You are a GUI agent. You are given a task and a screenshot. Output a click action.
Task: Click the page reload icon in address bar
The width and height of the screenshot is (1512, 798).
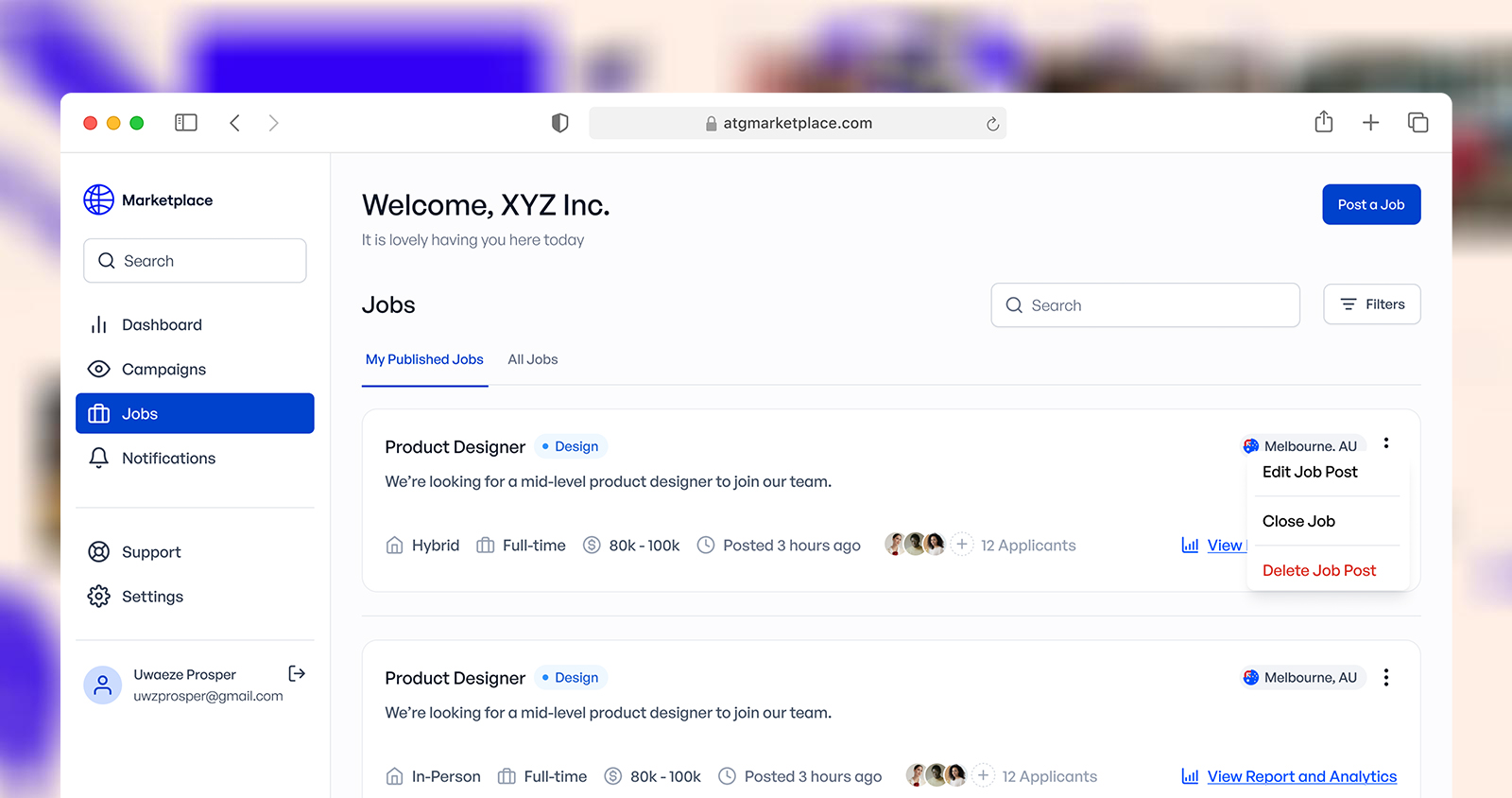(x=992, y=124)
